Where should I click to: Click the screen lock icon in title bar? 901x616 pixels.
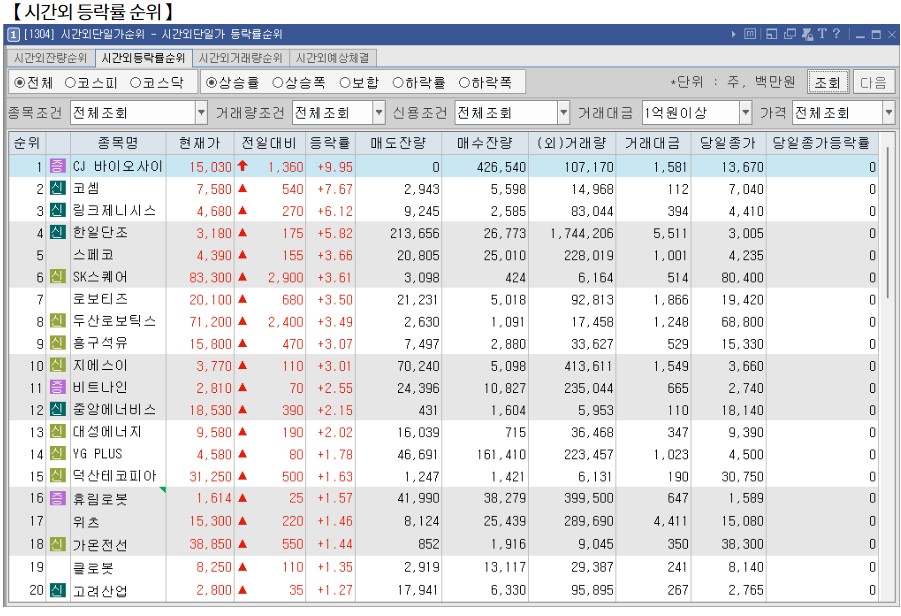(x=807, y=33)
